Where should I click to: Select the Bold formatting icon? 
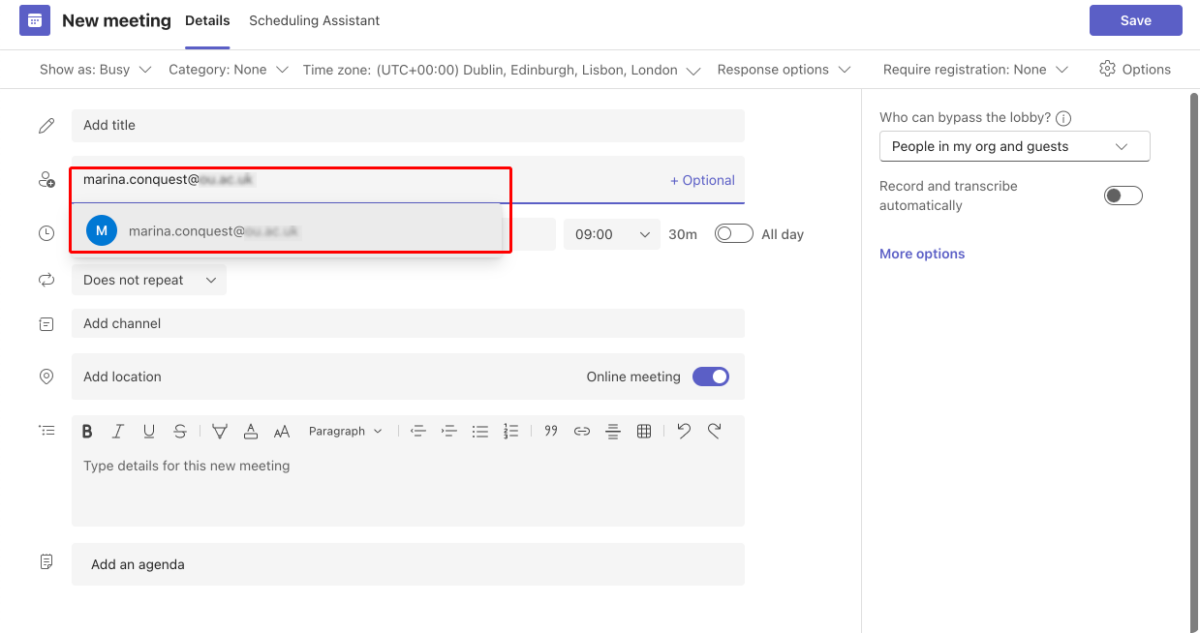87,430
